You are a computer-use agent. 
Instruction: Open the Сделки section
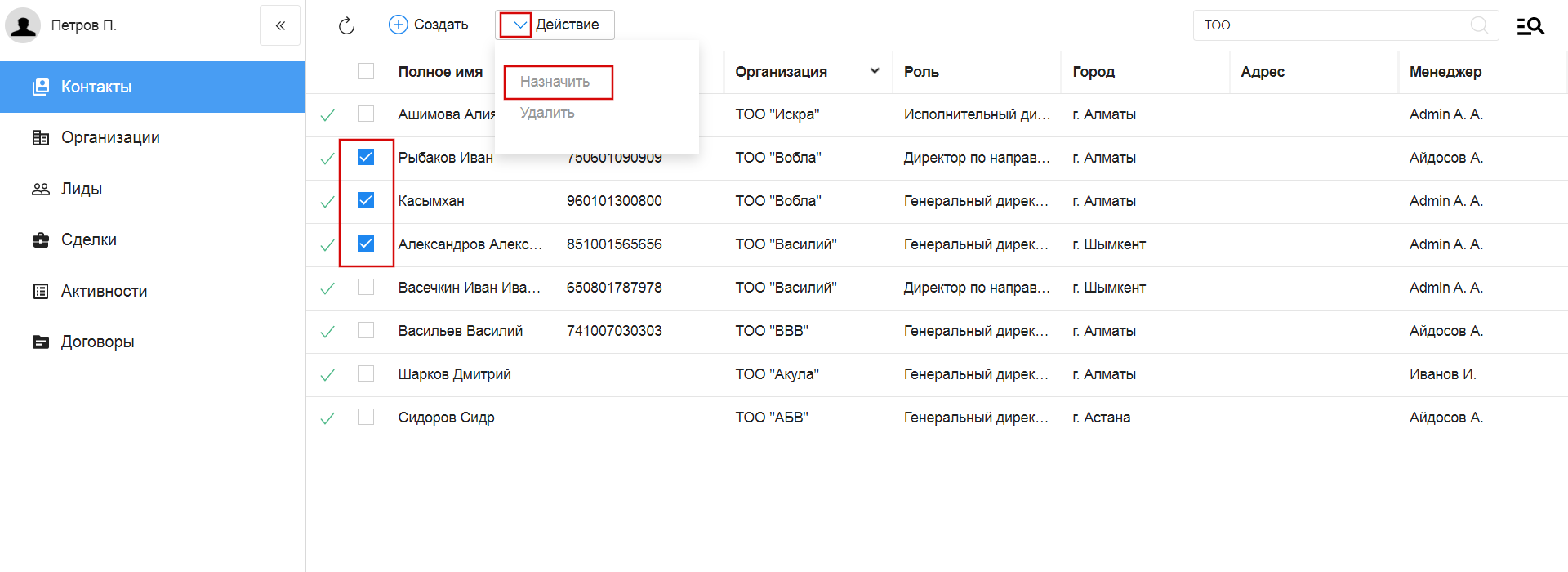pos(153,239)
